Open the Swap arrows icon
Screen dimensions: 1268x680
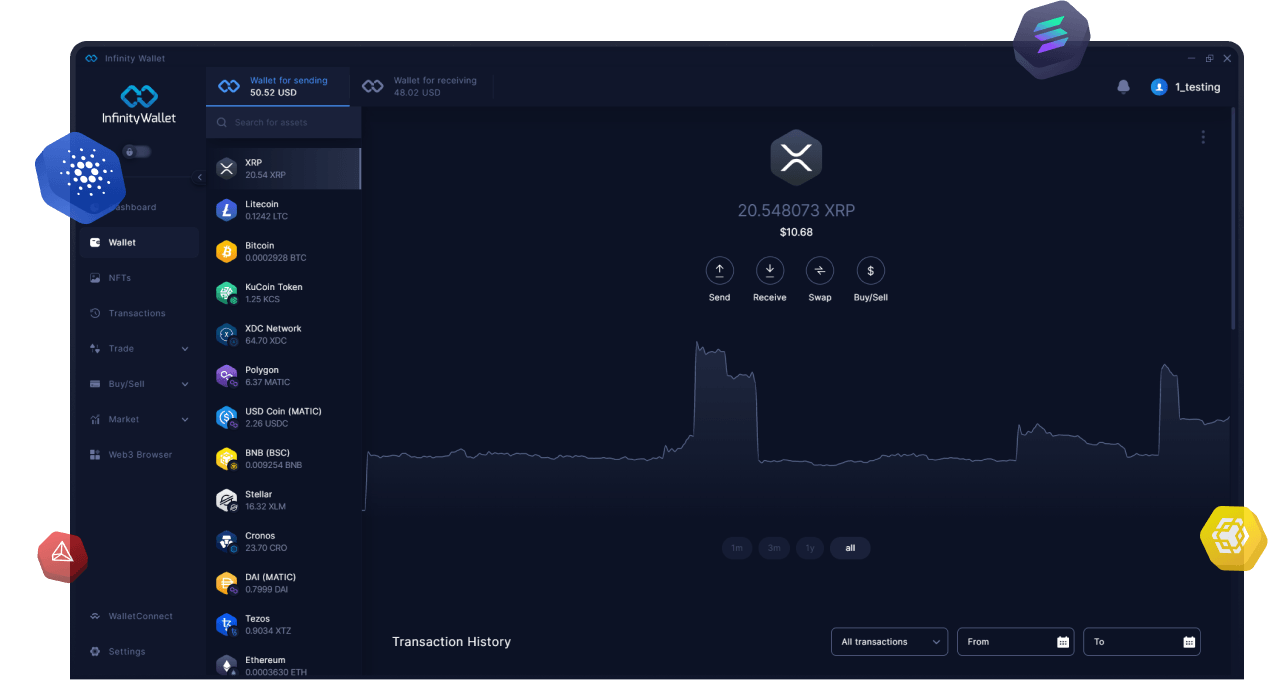click(x=820, y=270)
